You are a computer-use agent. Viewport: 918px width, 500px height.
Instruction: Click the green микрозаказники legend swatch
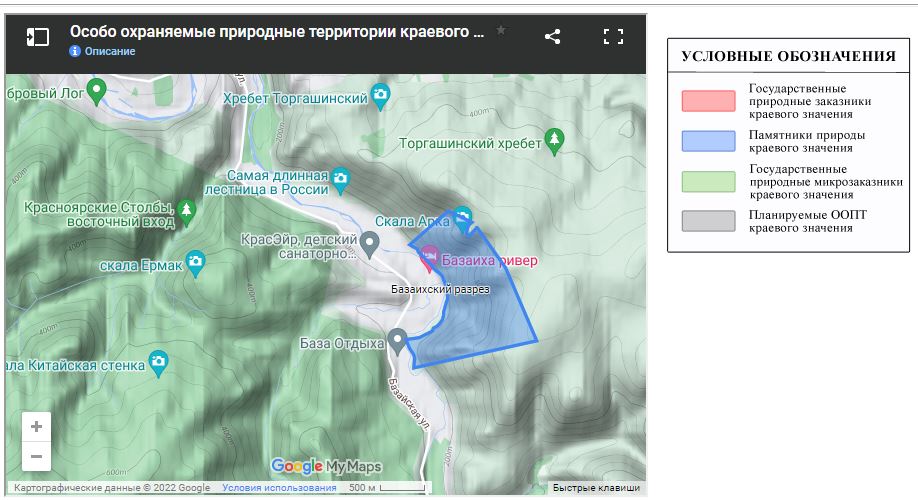708,181
